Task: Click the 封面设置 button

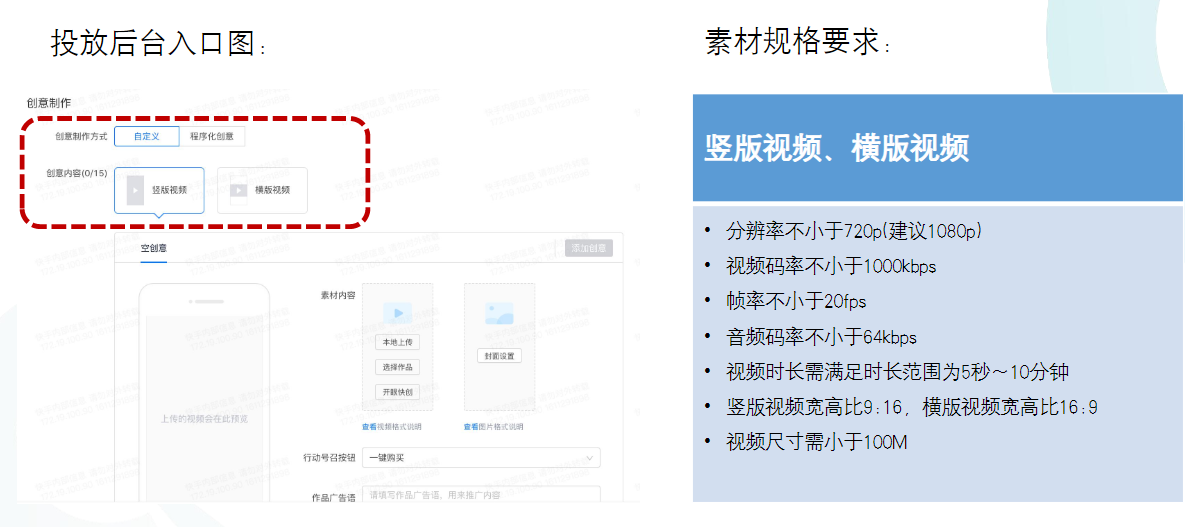Action: (500, 355)
